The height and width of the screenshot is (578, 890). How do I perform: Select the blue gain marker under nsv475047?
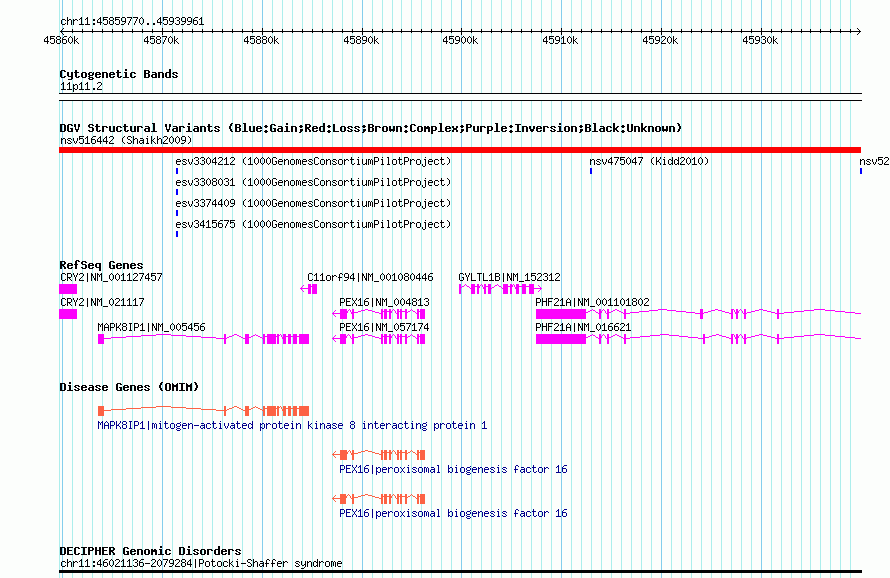(591, 171)
